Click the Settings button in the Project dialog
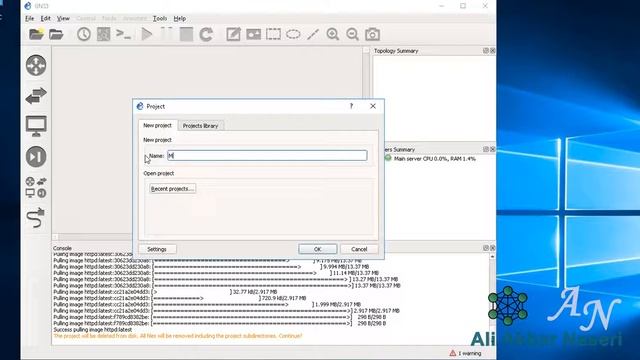 (157, 249)
